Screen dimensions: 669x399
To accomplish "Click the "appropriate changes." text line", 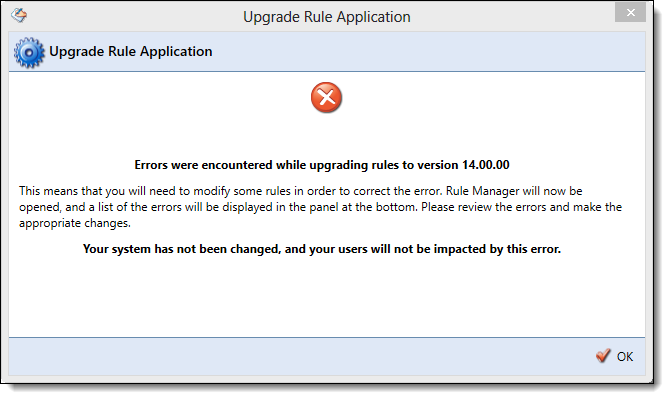I will pos(75,224).
